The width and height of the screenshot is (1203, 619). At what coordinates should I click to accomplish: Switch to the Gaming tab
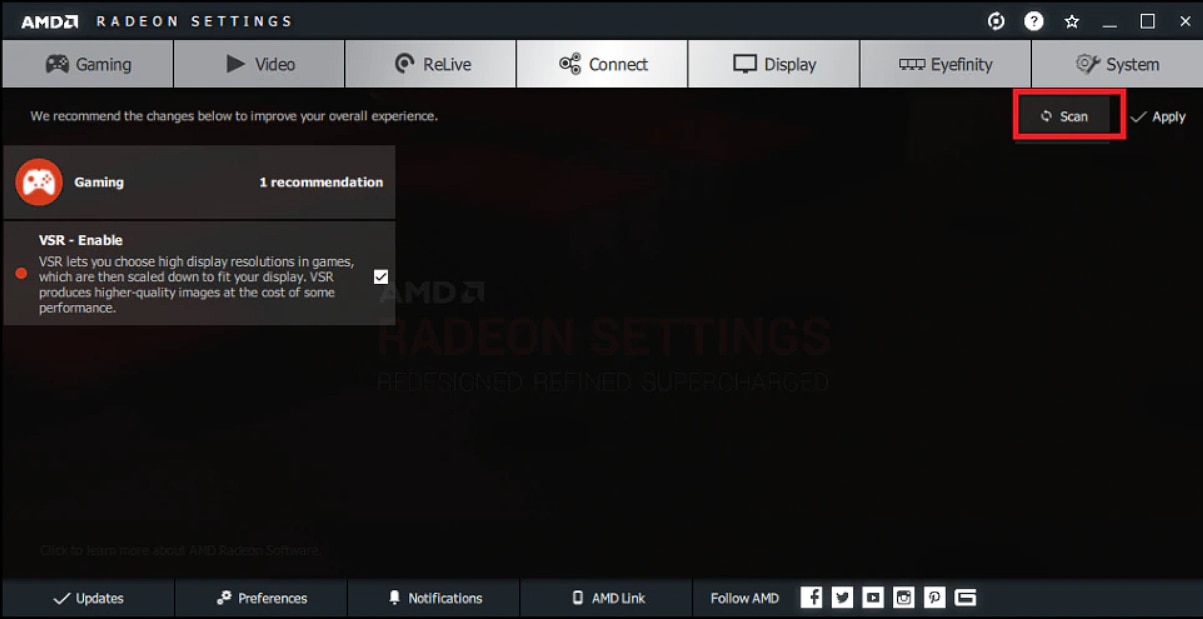[x=88, y=64]
